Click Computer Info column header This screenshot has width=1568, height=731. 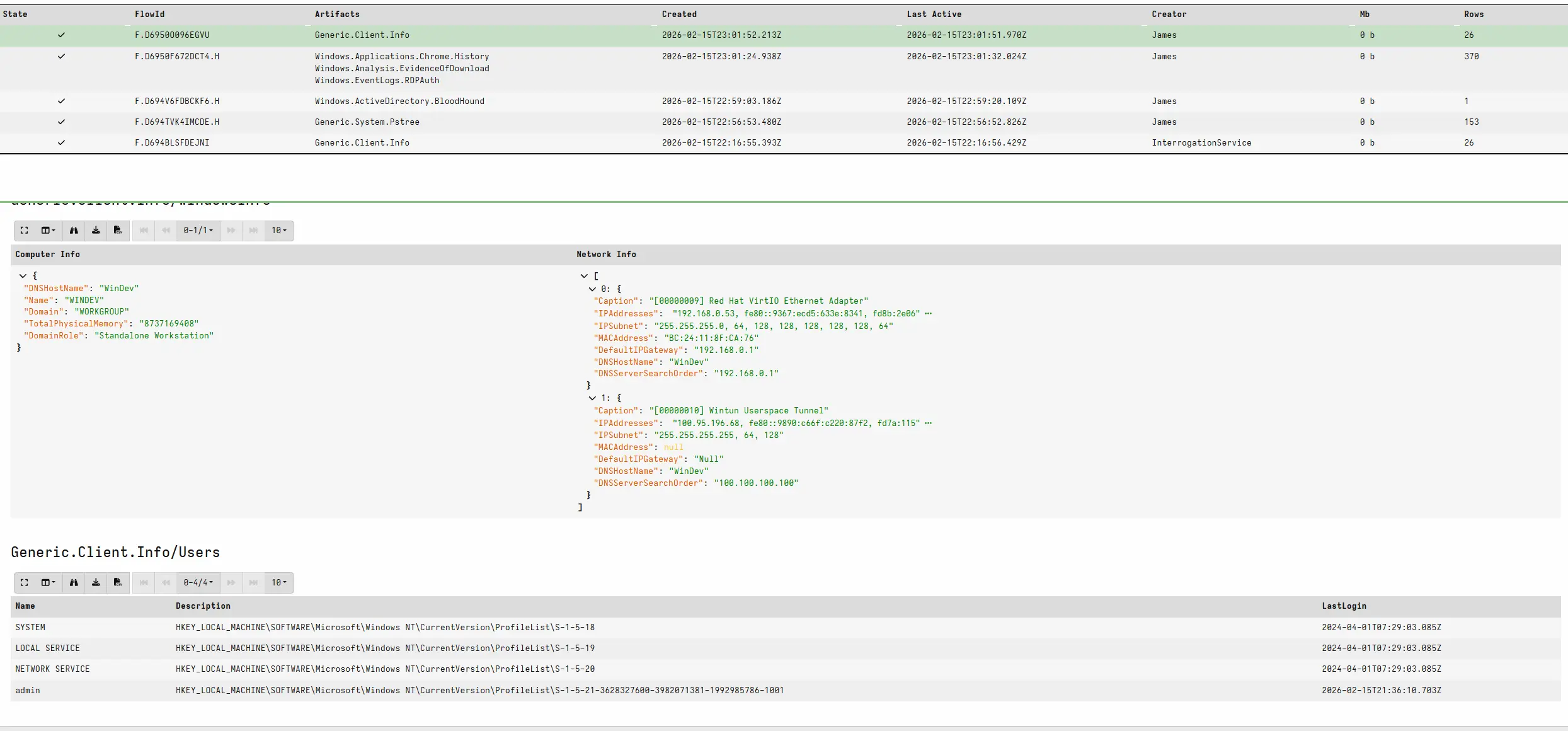pyautogui.click(x=48, y=255)
